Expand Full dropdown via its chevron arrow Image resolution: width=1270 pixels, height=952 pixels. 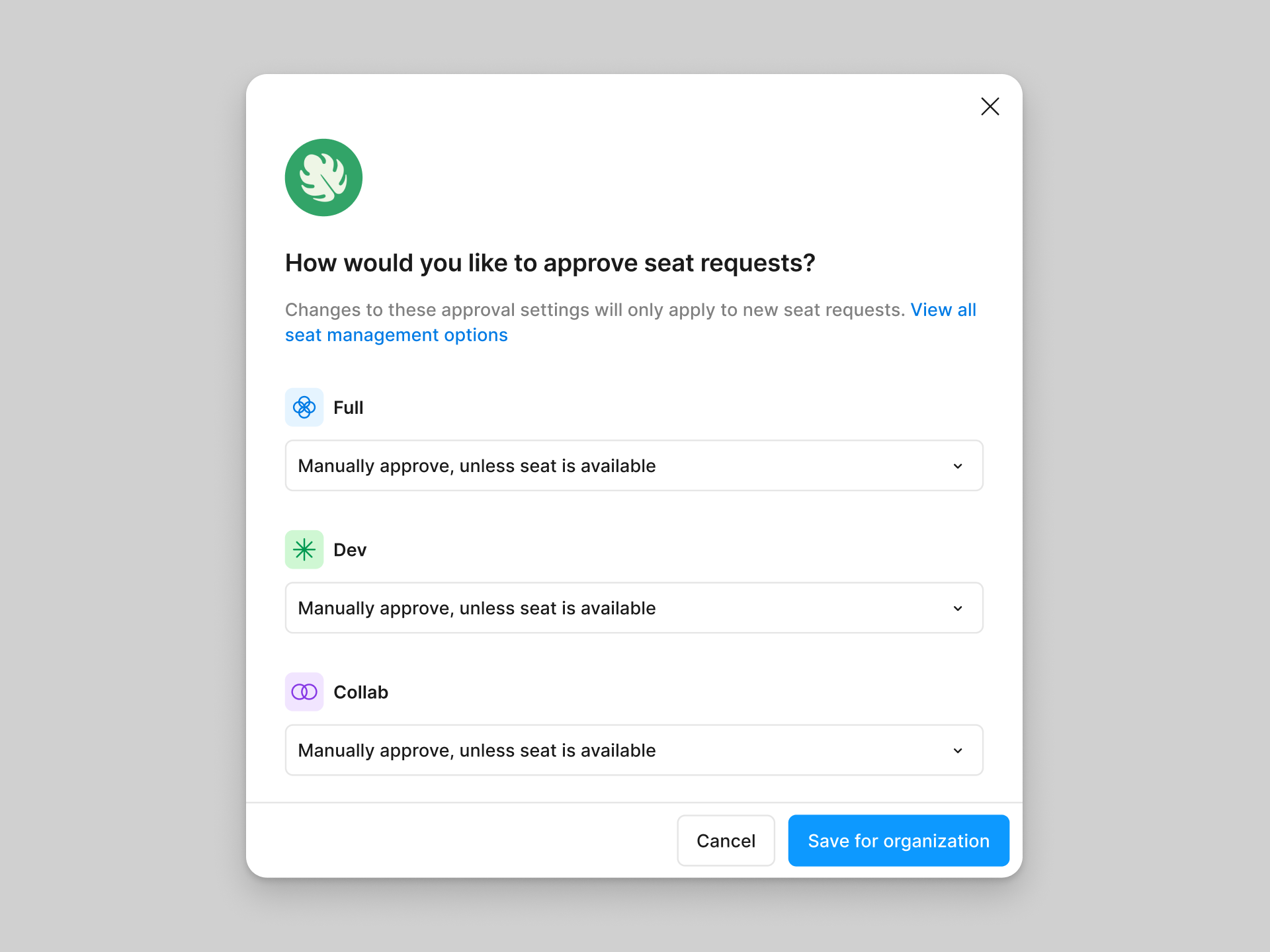[958, 466]
